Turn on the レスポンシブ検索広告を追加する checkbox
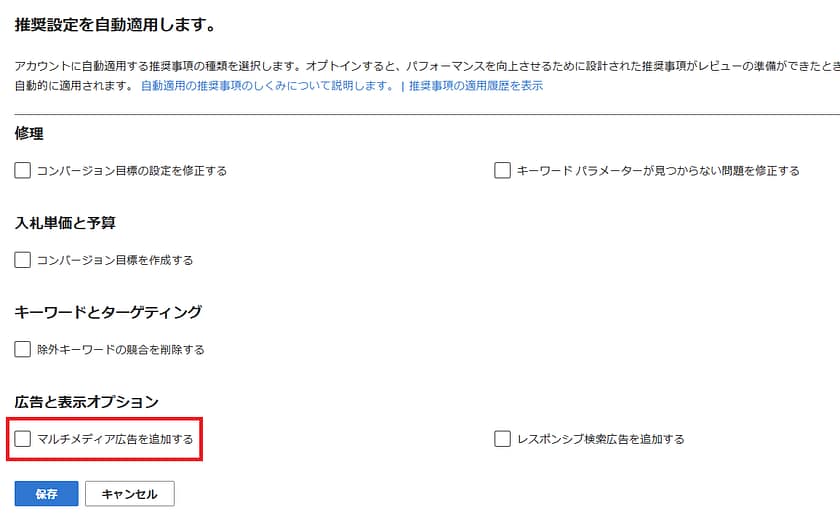 (x=502, y=438)
